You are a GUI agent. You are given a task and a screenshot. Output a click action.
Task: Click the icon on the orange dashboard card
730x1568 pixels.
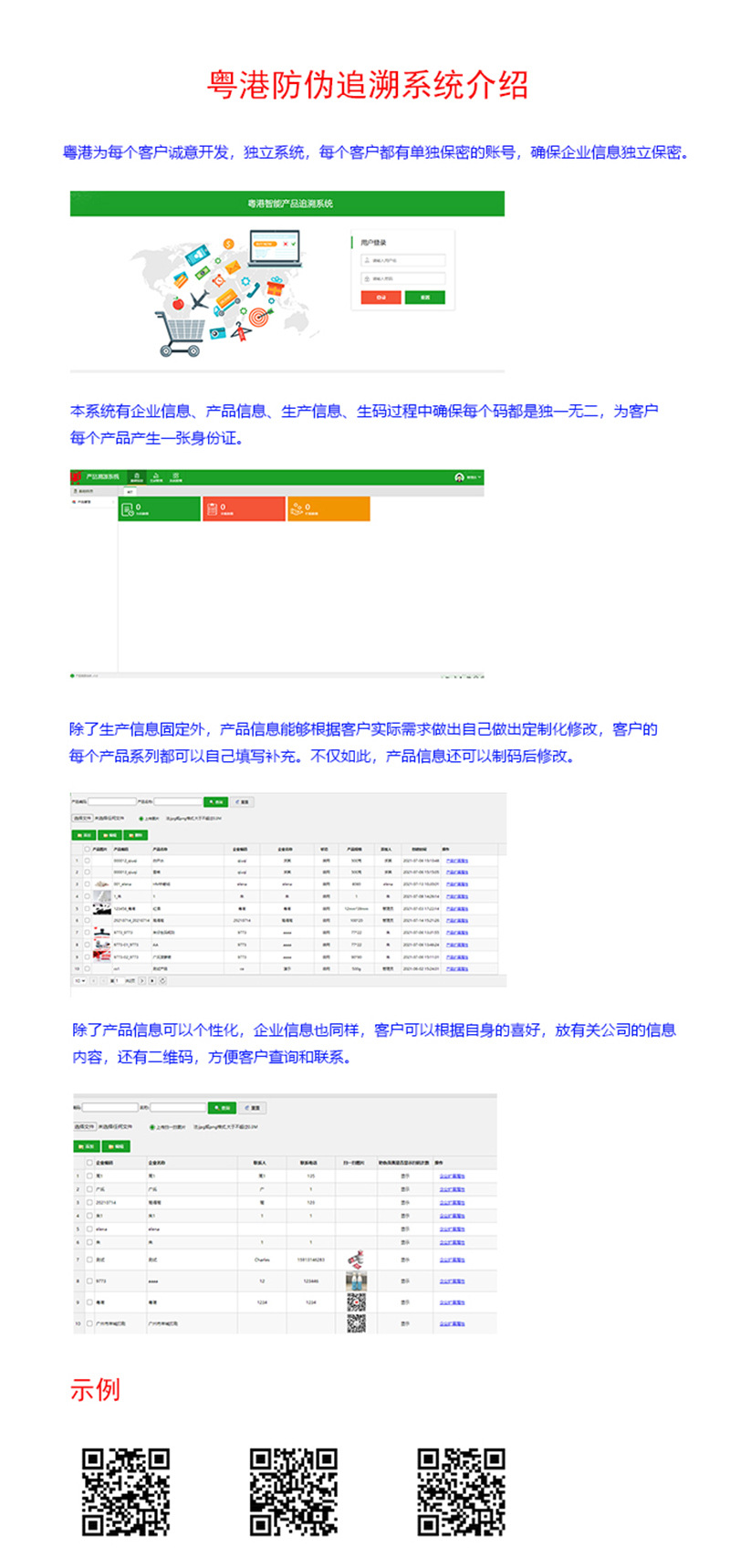pos(297,508)
